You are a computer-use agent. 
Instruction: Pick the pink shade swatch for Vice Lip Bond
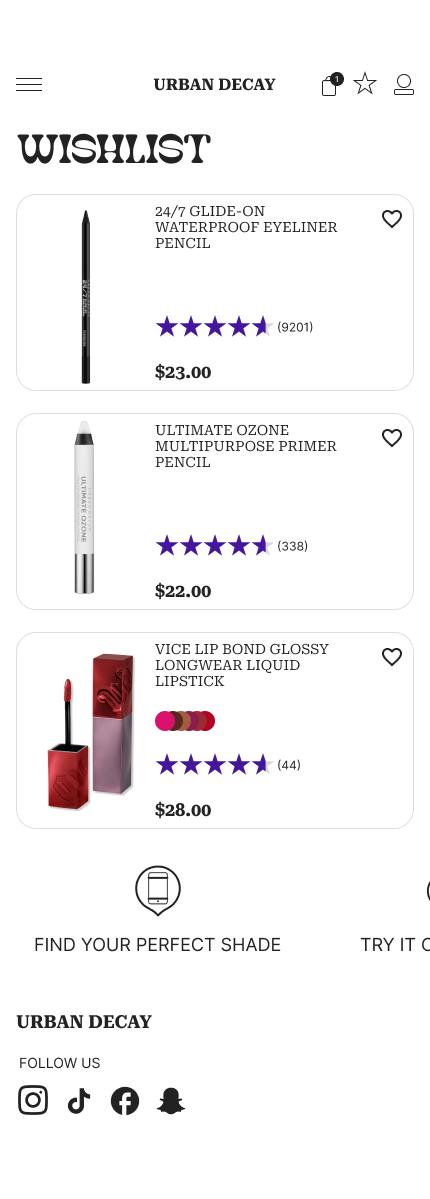163,721
